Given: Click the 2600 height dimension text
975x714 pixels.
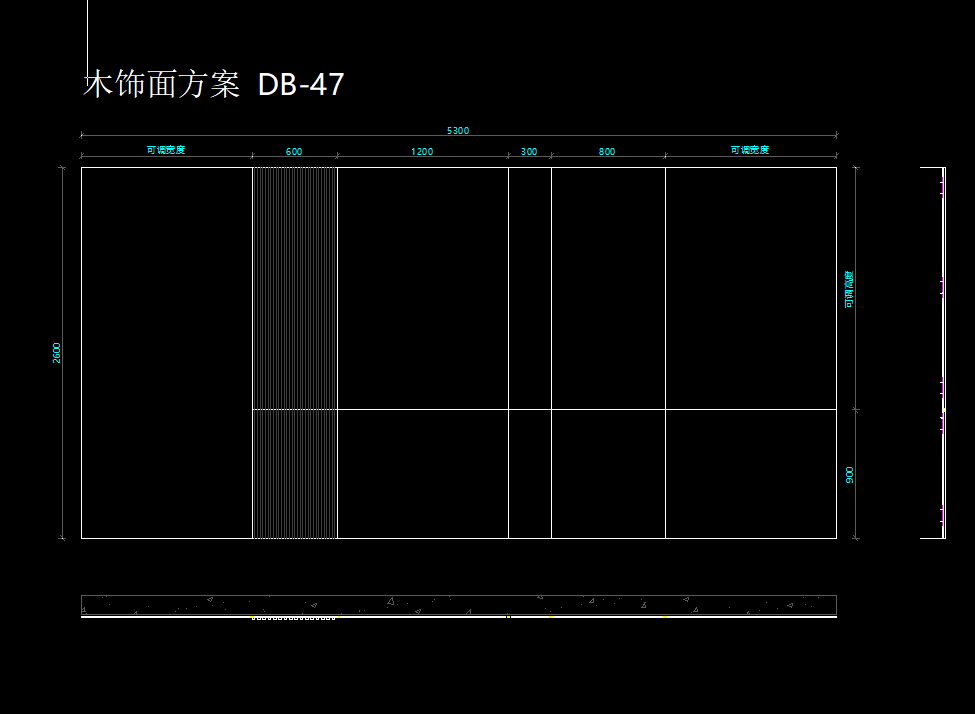Looking at the screenshot, I should click(x=57, y=352).
